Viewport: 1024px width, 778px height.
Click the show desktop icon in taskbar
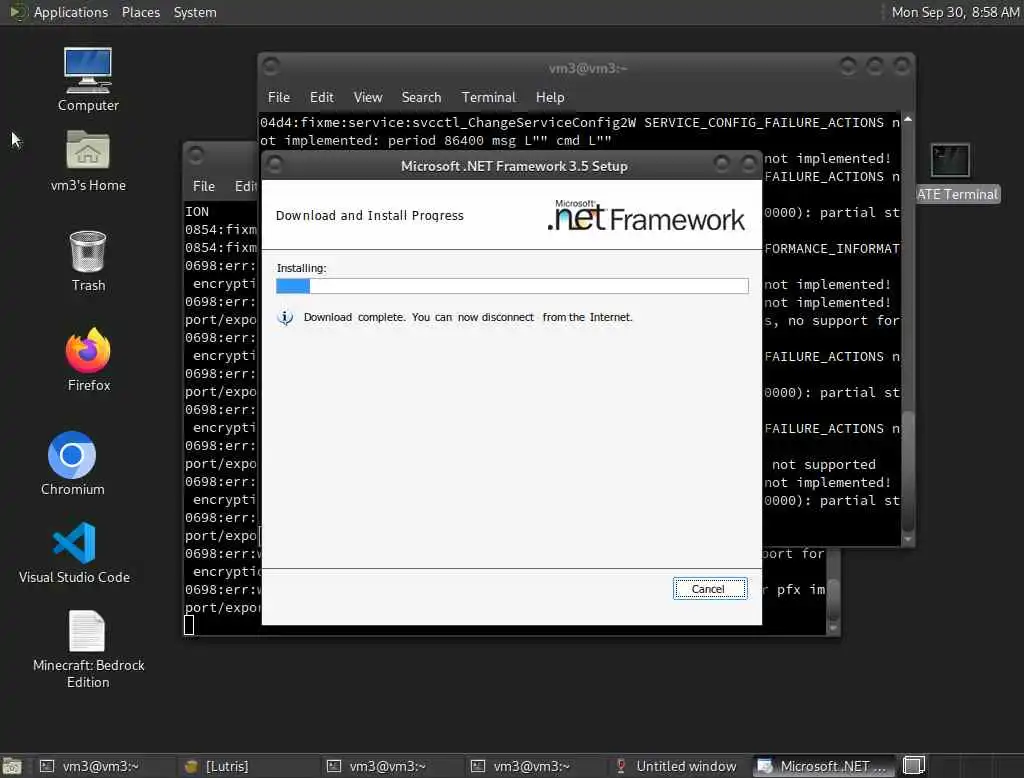pyautogui.click(x=12, y=766)
